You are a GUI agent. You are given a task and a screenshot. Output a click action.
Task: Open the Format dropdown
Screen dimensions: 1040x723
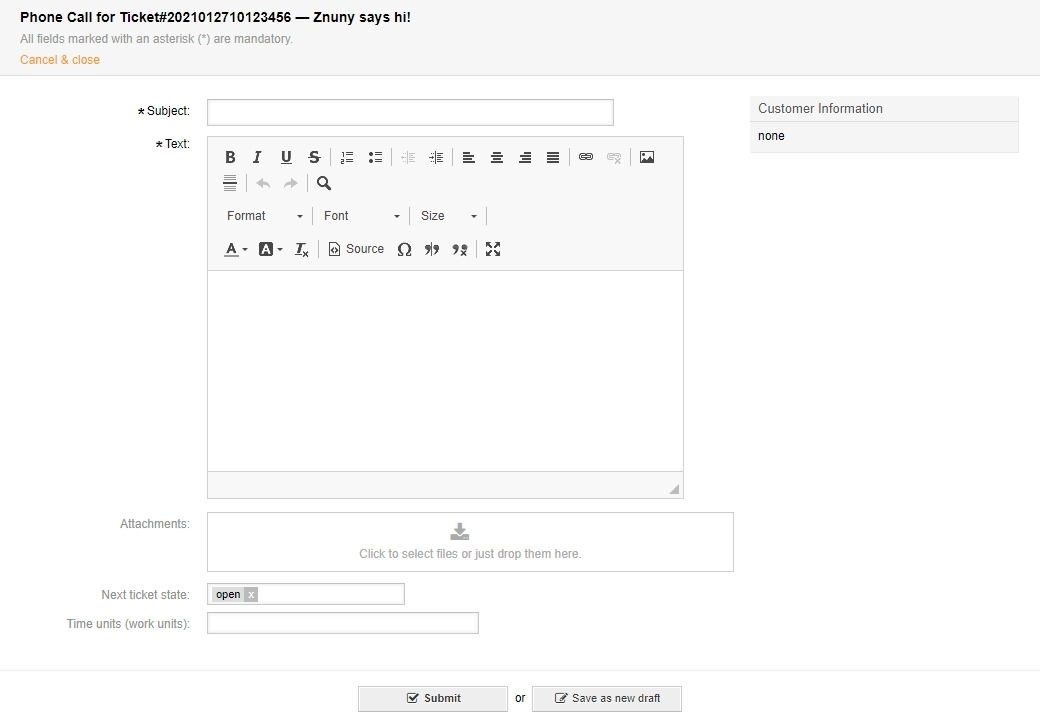264,216
